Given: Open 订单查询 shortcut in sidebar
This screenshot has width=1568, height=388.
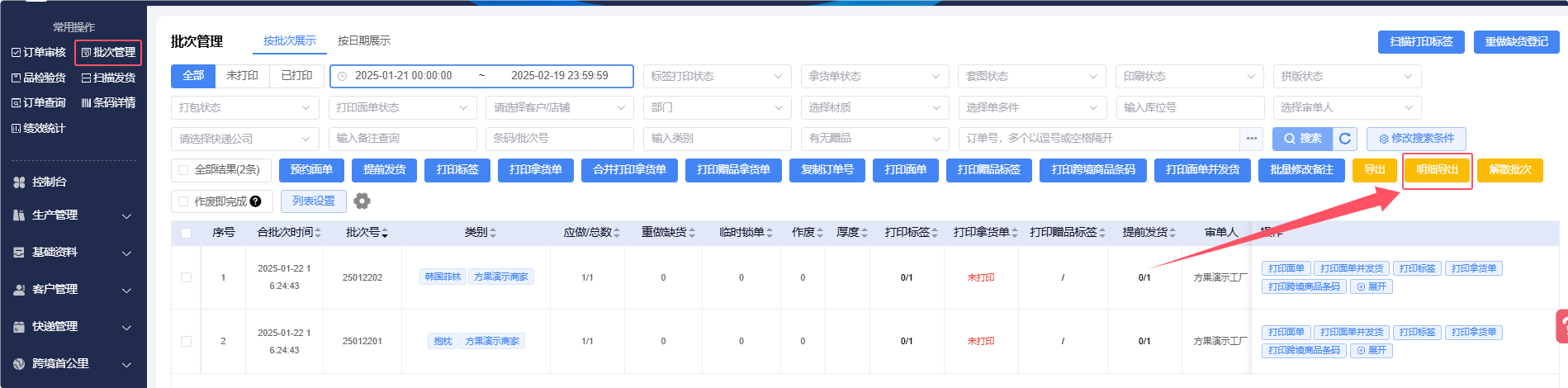Looking at the screenshot, I should click(39, 102).
